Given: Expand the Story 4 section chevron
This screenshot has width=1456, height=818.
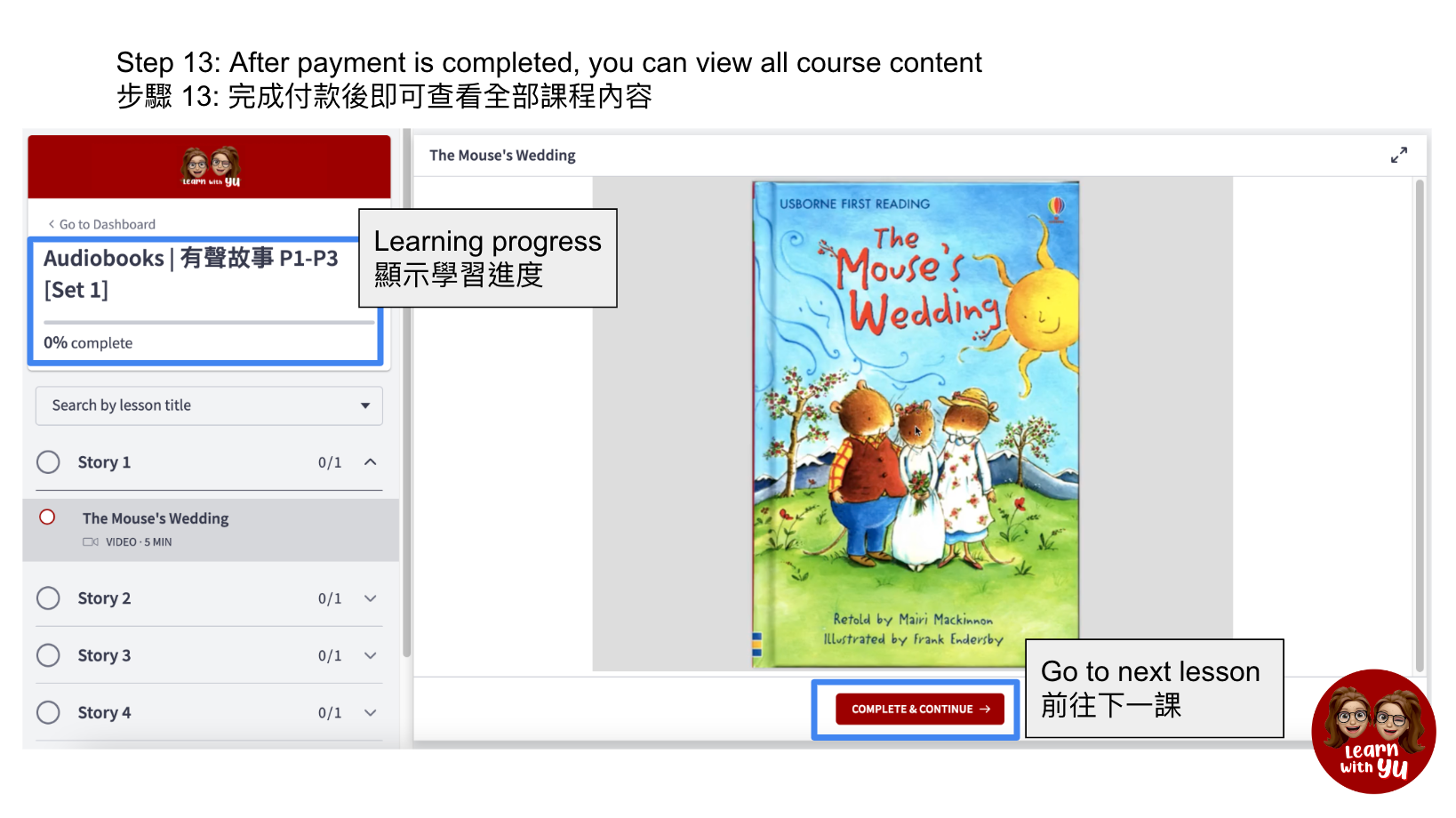Looking at the screenshot, I should pyautogui.click(x=371, y=712).
